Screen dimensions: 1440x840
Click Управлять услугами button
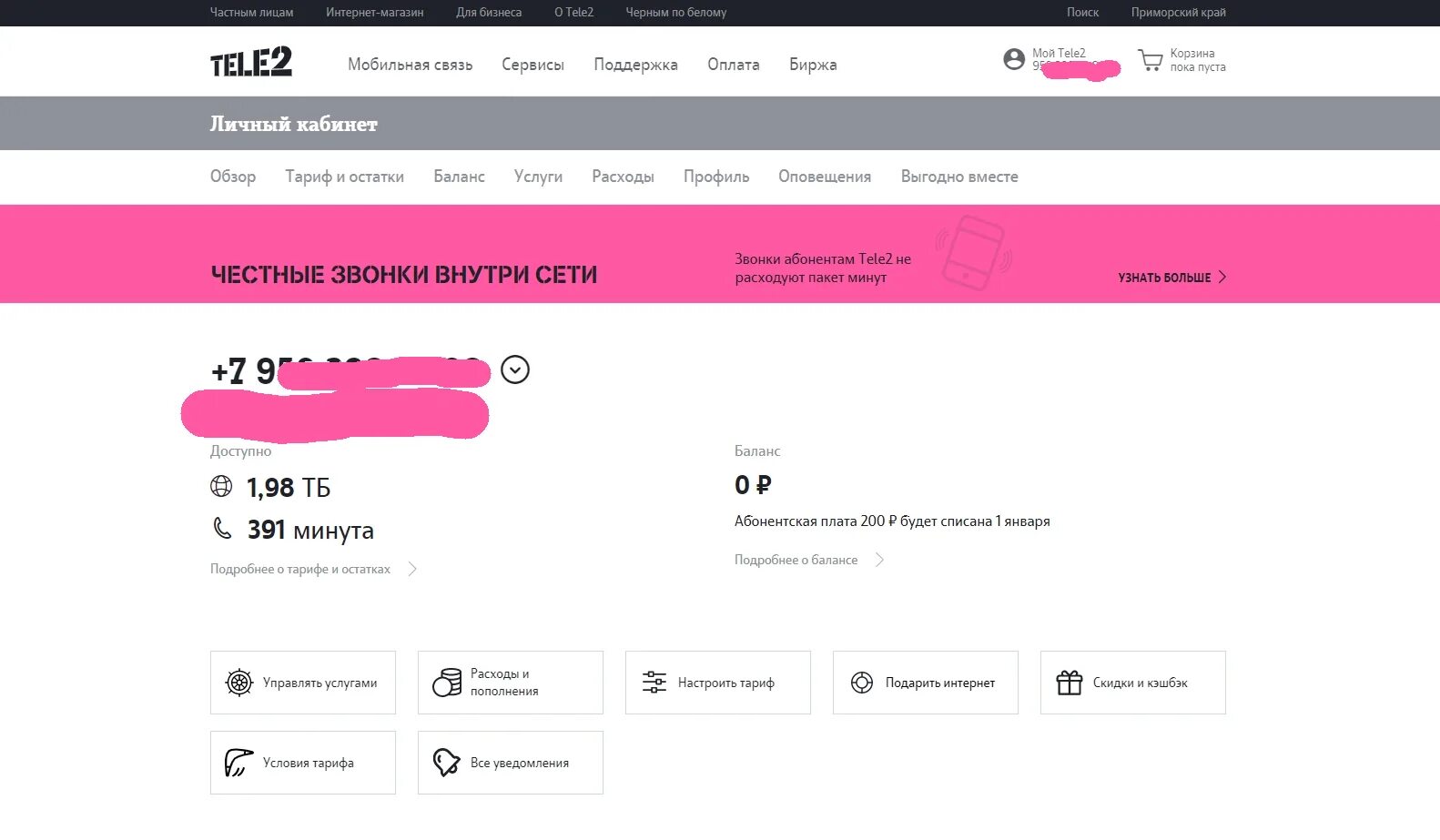coord(303,683)
